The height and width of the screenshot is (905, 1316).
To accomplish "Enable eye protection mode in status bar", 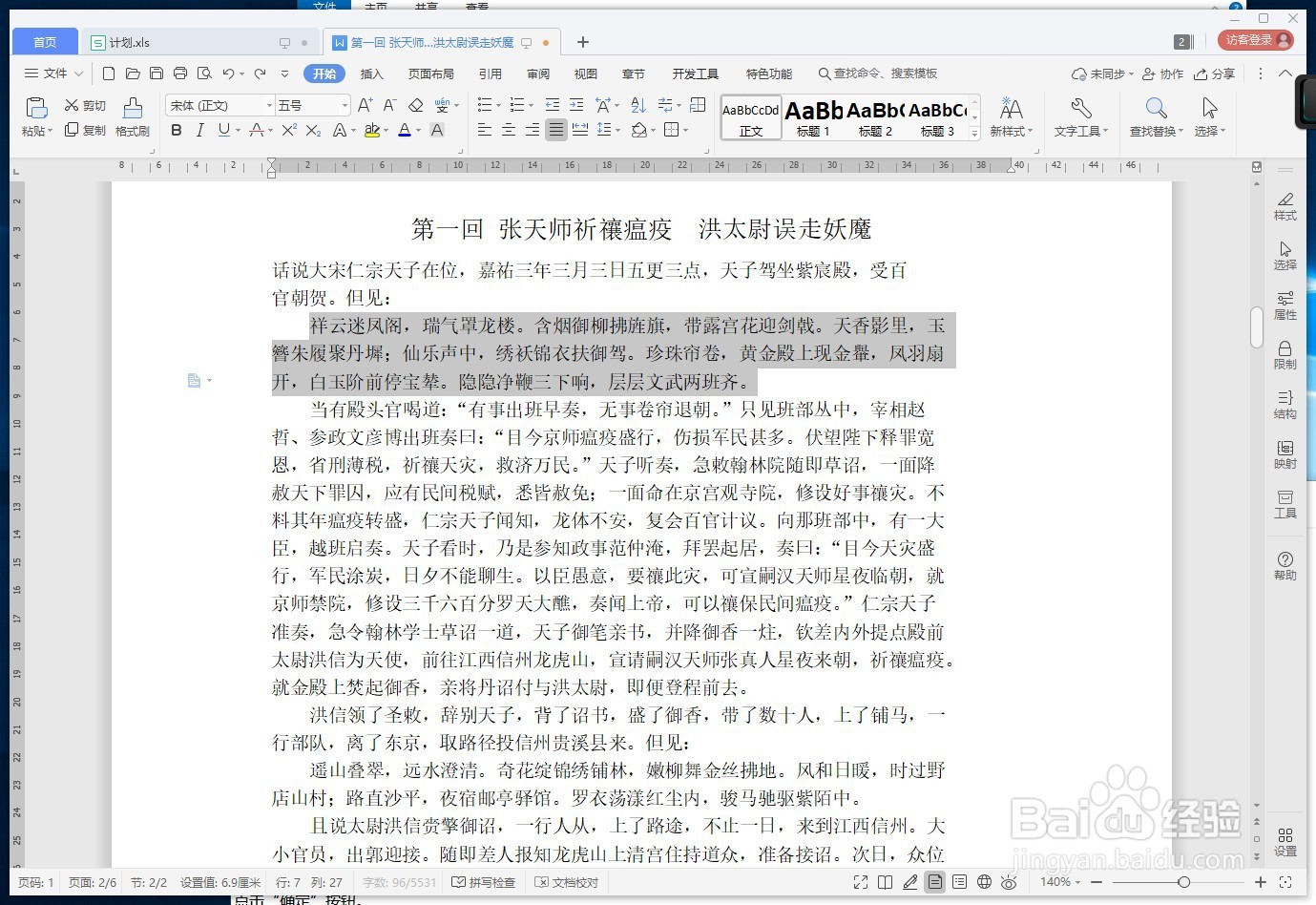I will 1010,882.
